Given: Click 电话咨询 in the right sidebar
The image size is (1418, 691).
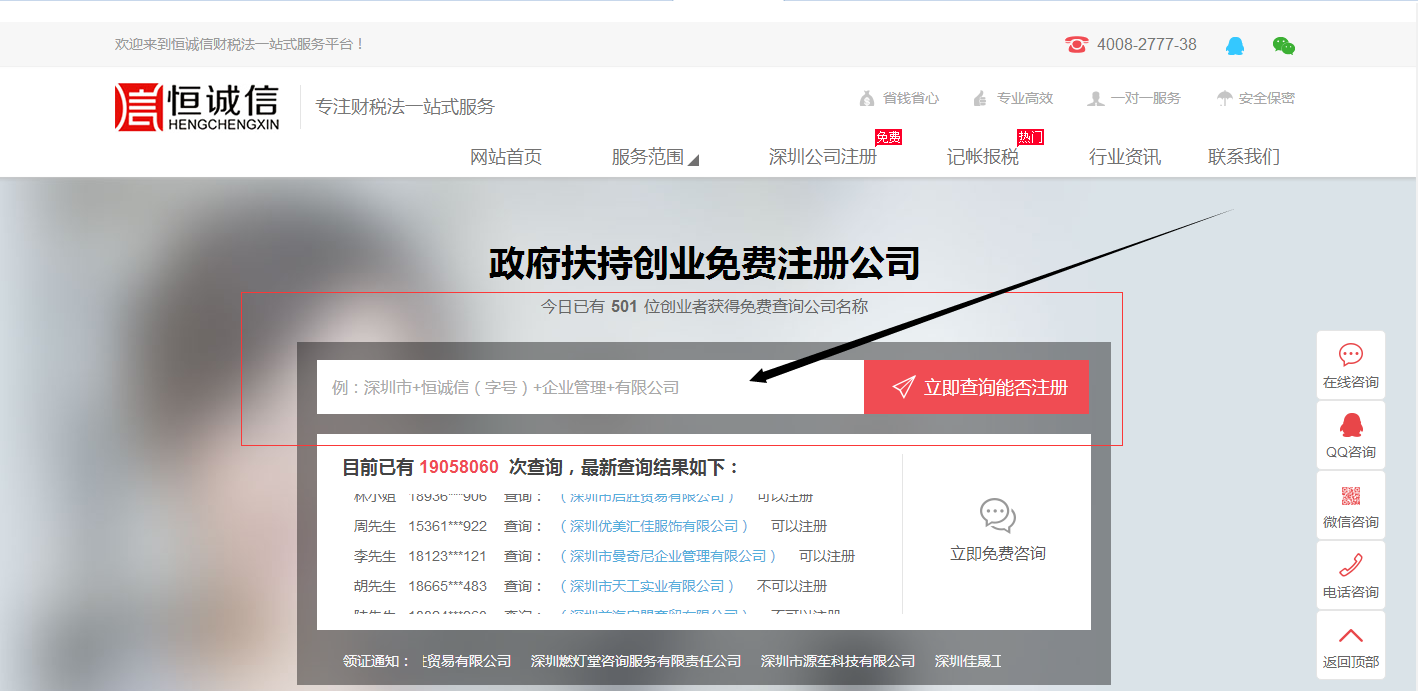Looking at the screenshot, I should point(1350,575).
